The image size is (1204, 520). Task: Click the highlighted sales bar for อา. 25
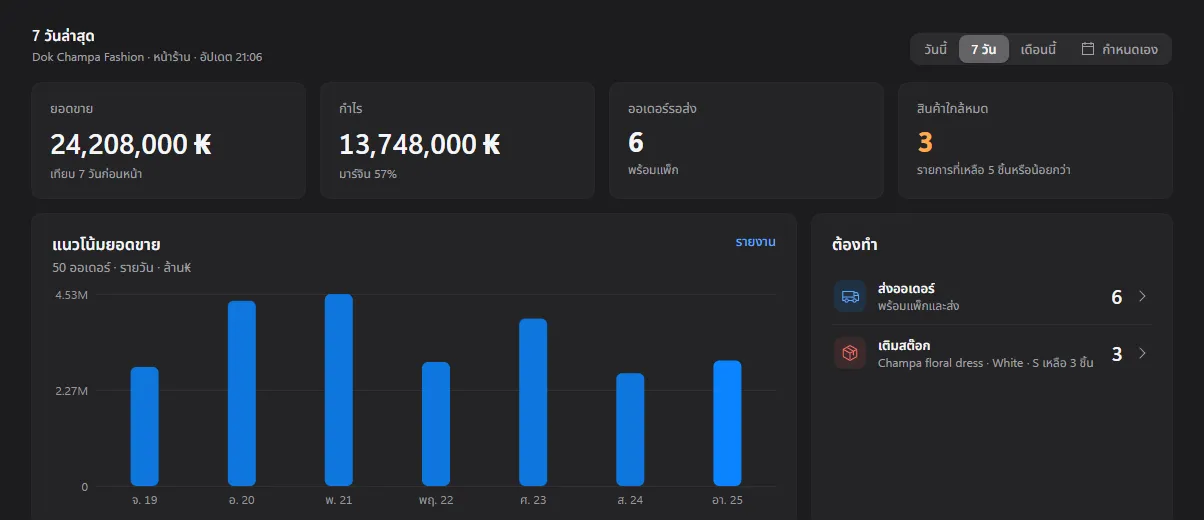(x=727, y=424)
